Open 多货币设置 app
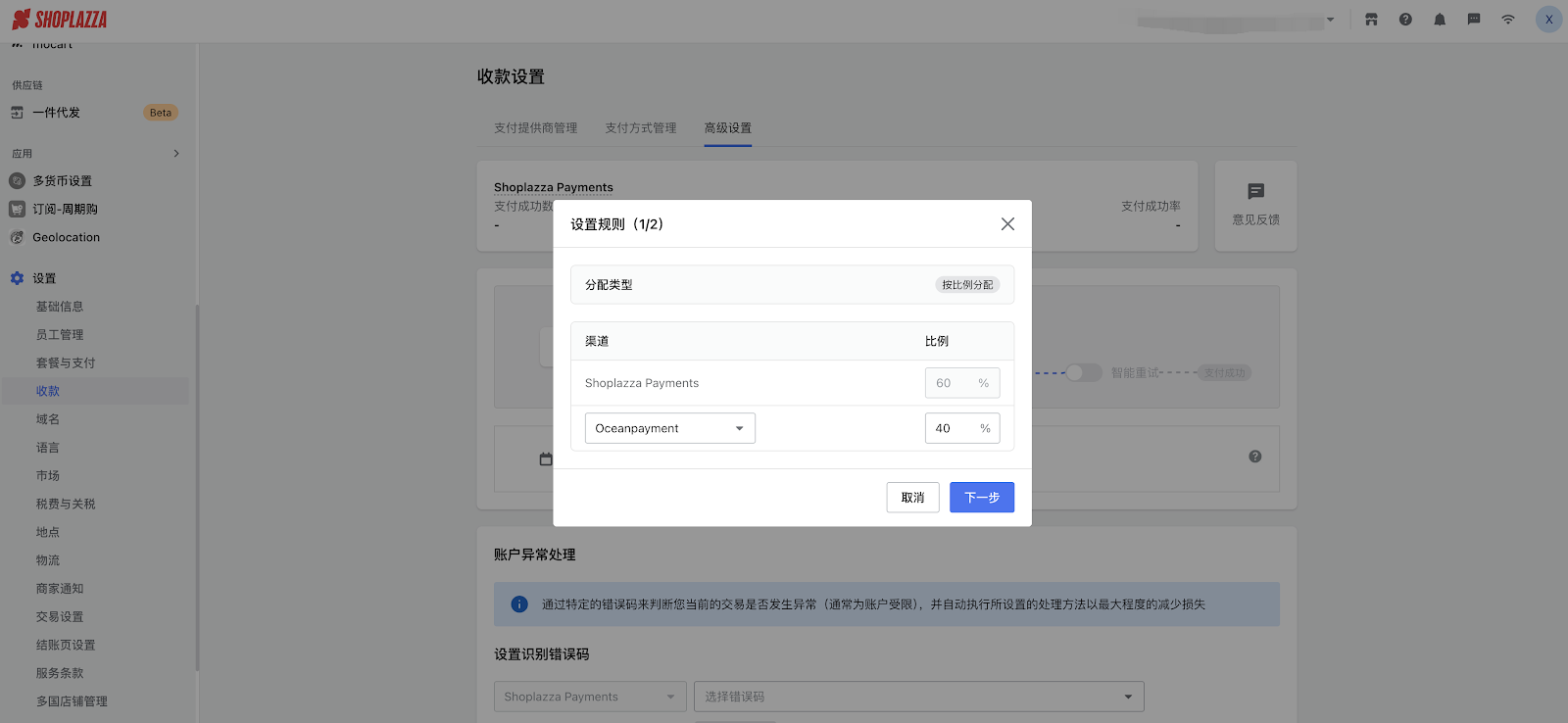This screenshot has height=723, width=1568. click(x=62, y=181)
